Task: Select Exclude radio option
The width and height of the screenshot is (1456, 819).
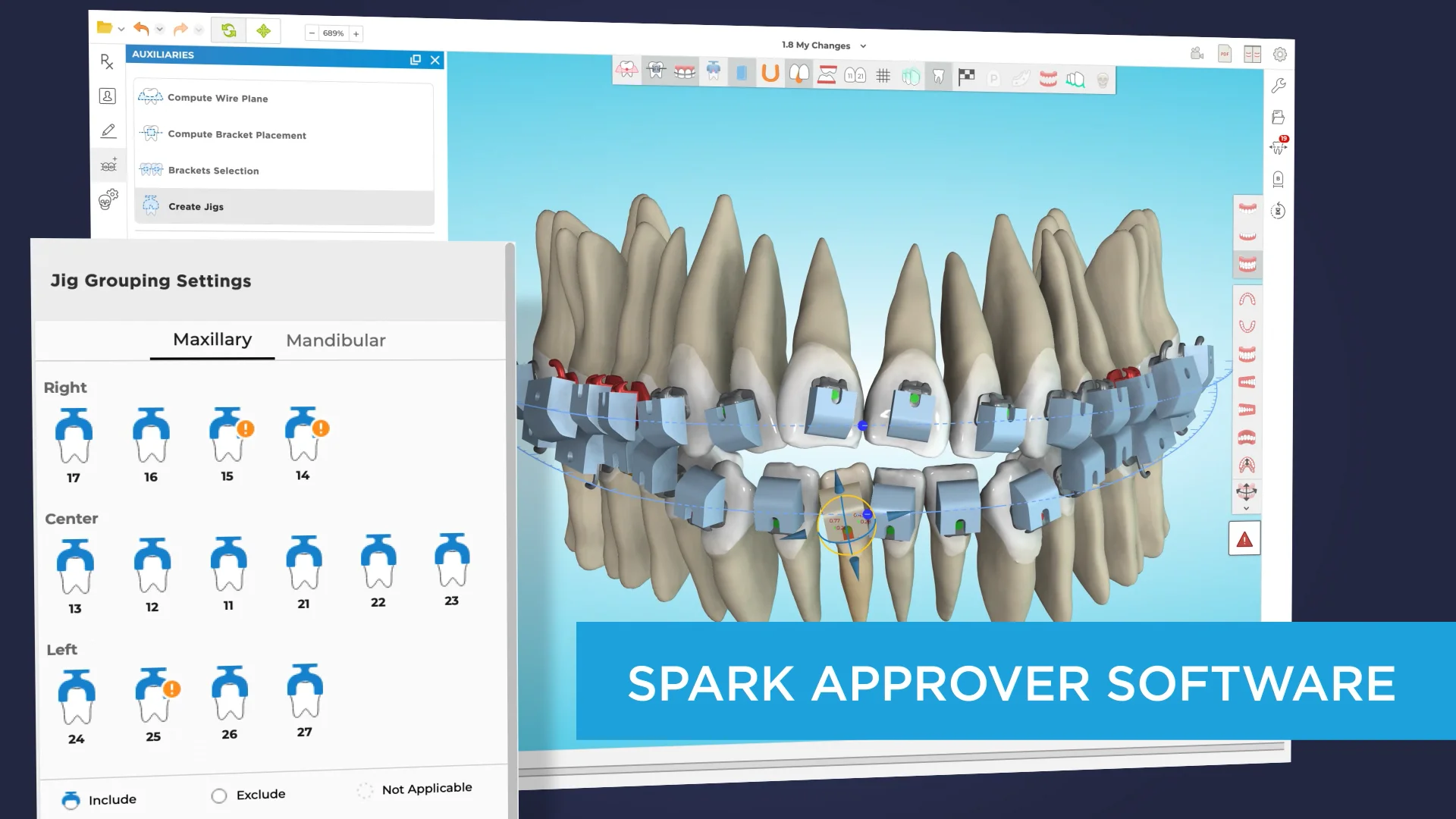Action: pos(219,795)
